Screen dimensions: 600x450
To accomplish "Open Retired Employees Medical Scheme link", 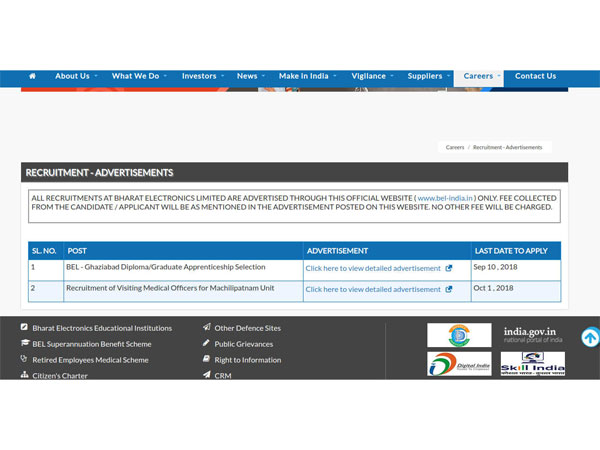I will tap(90, 360).
